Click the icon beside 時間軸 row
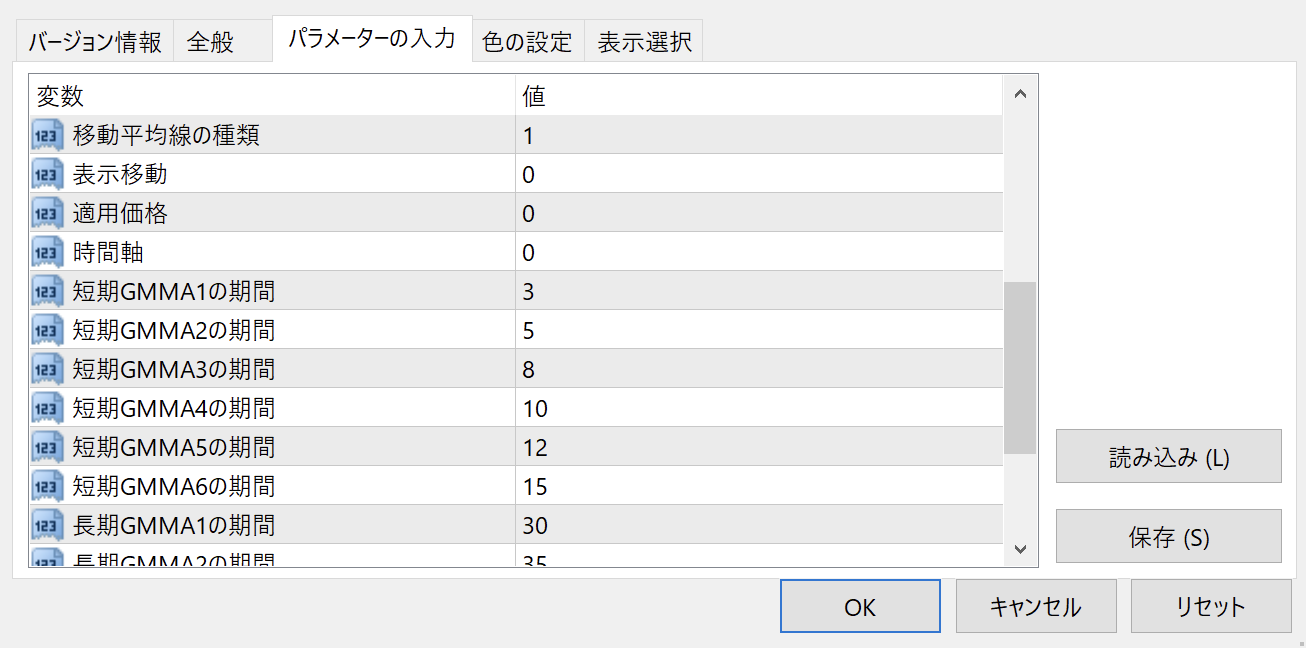This screenshot has height=648, width=1306. (48, 252)
